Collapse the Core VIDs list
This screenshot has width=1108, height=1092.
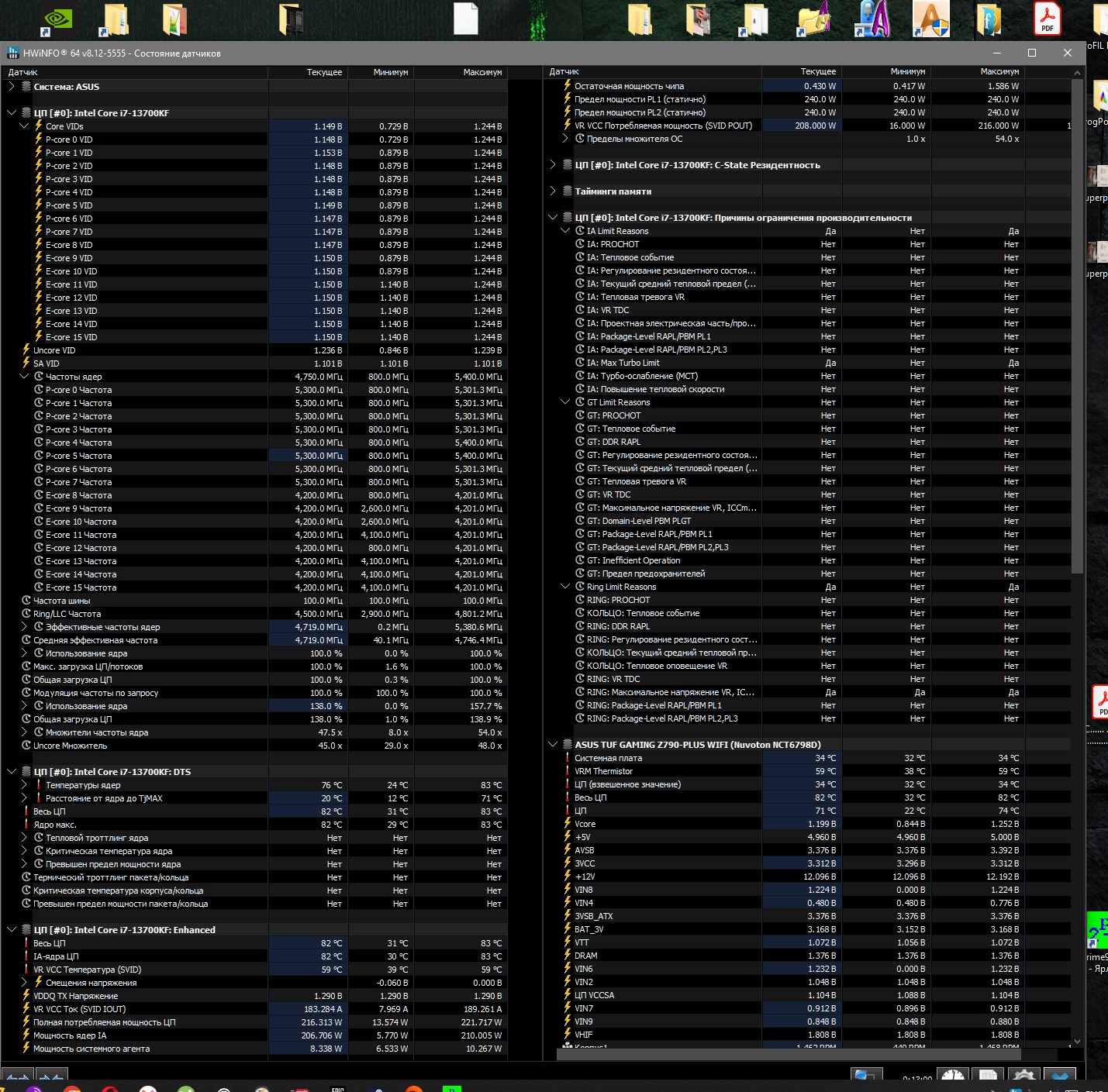(24, 126)
